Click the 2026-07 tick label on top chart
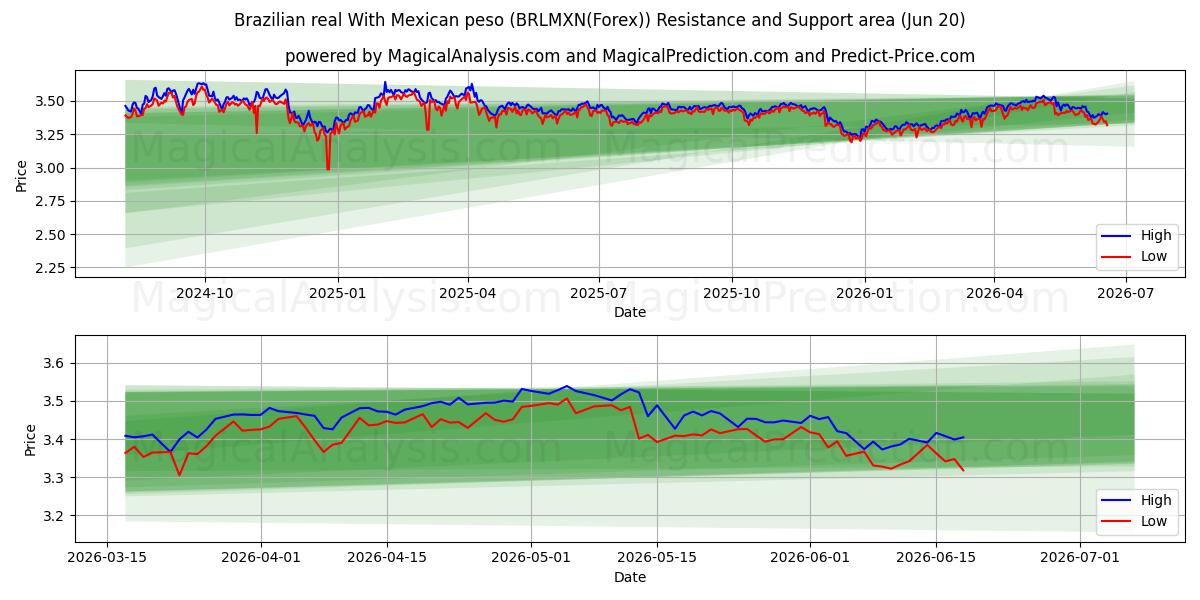The width and height of the screenshot is (1200, 600). click(1126, 293)
